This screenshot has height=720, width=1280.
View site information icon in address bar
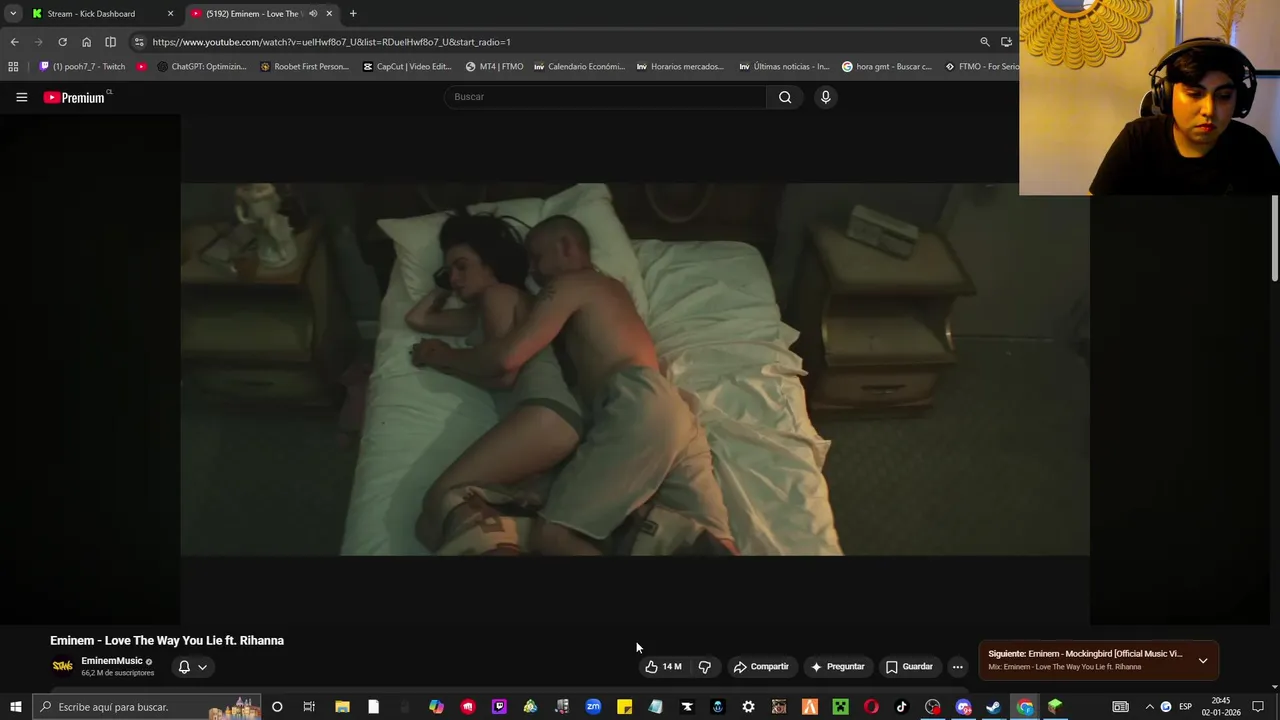[139, 42]
